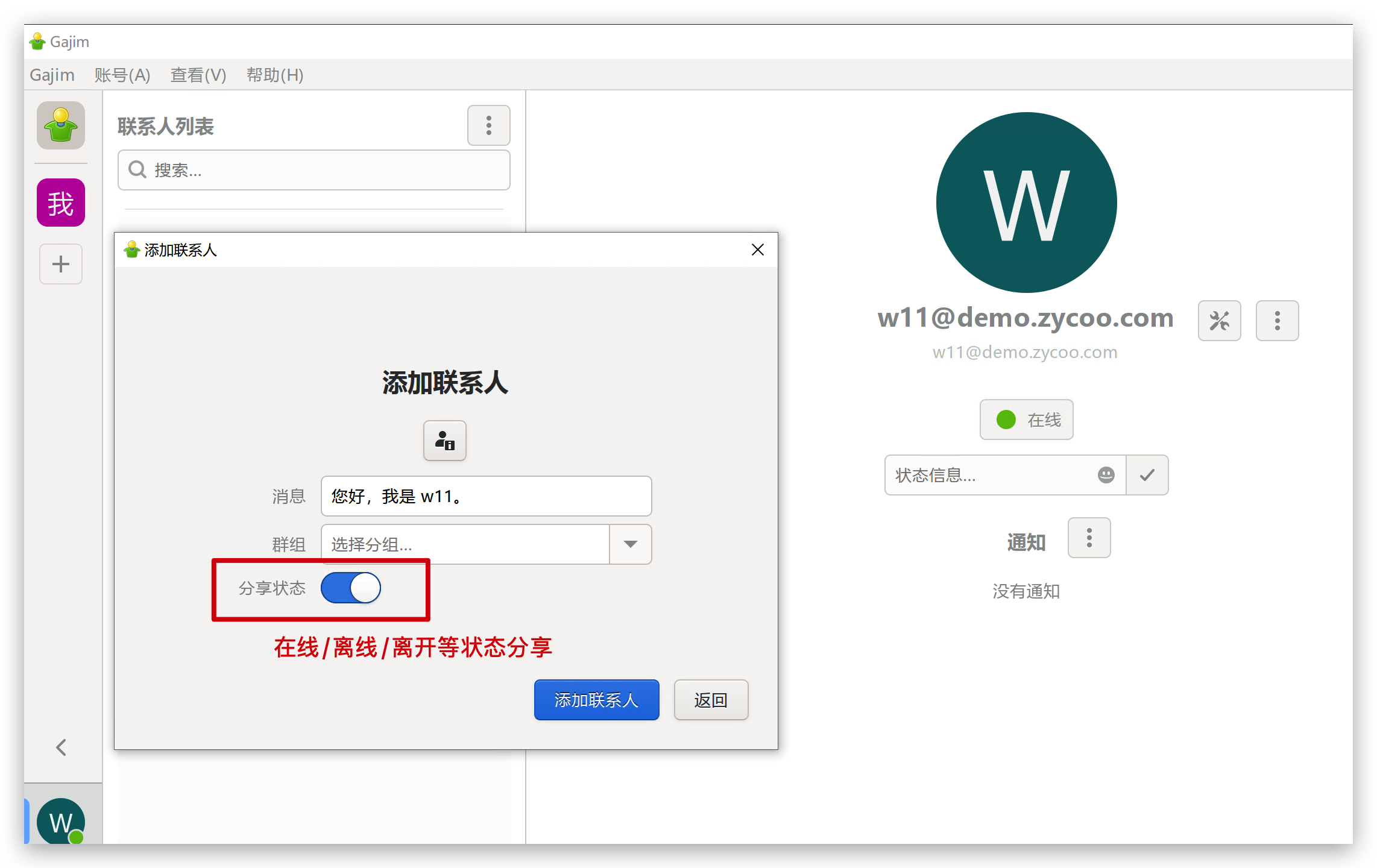Click the W account avatar at sidebar bottom
Image resolution: width=1377 pixels, height=868 pixels.
coord(61,822)
